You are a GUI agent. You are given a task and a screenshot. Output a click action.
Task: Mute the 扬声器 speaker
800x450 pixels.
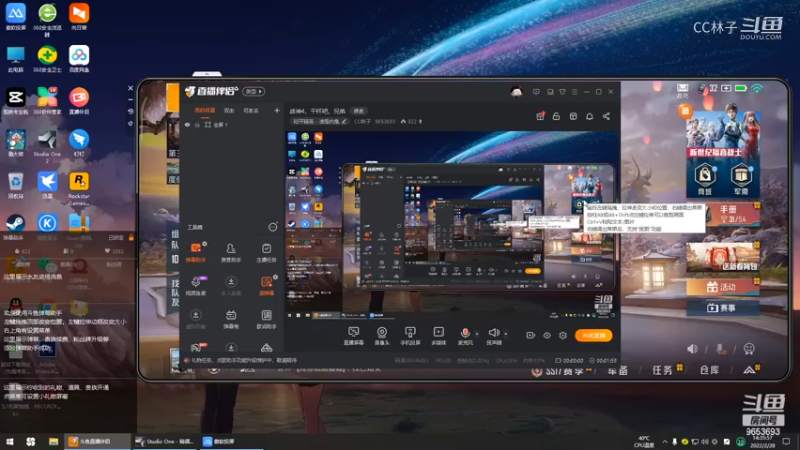493,336
